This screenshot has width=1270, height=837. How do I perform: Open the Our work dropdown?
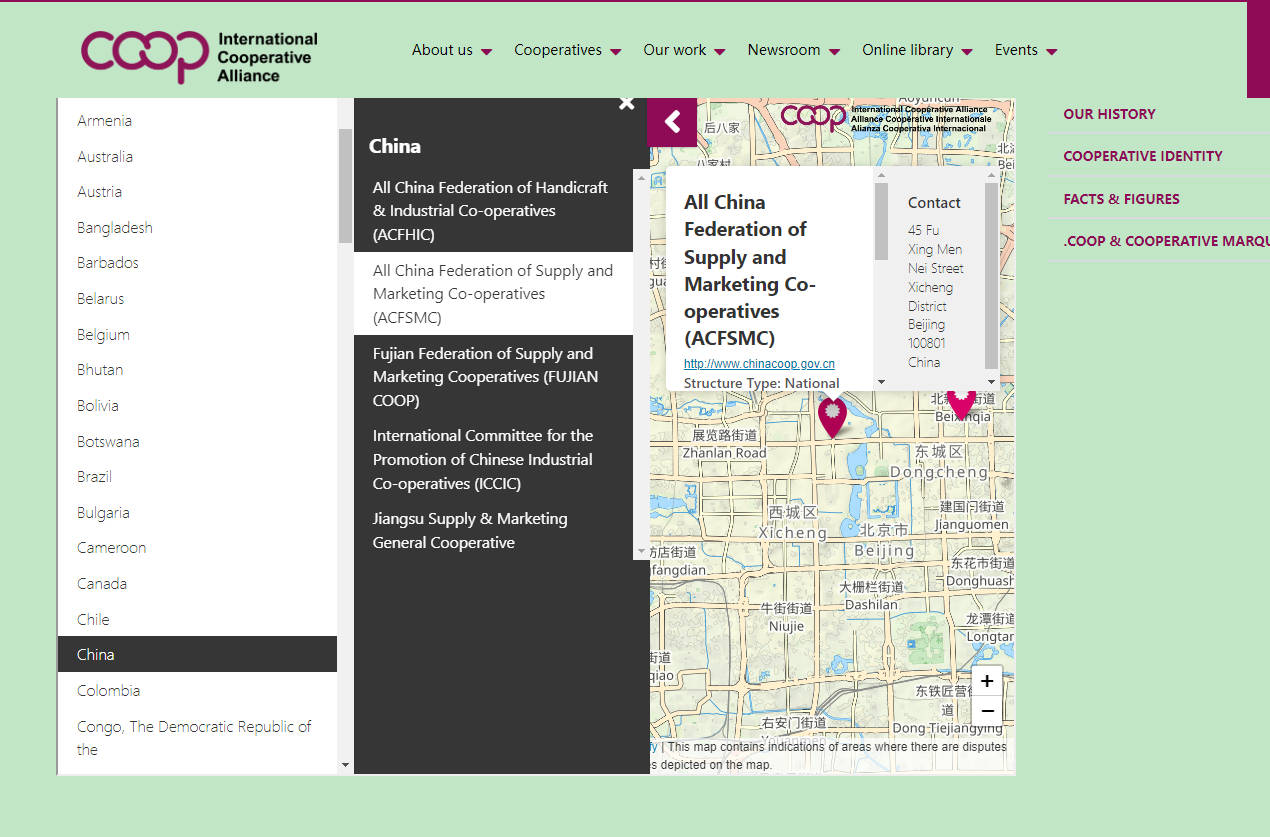[684, 50]
